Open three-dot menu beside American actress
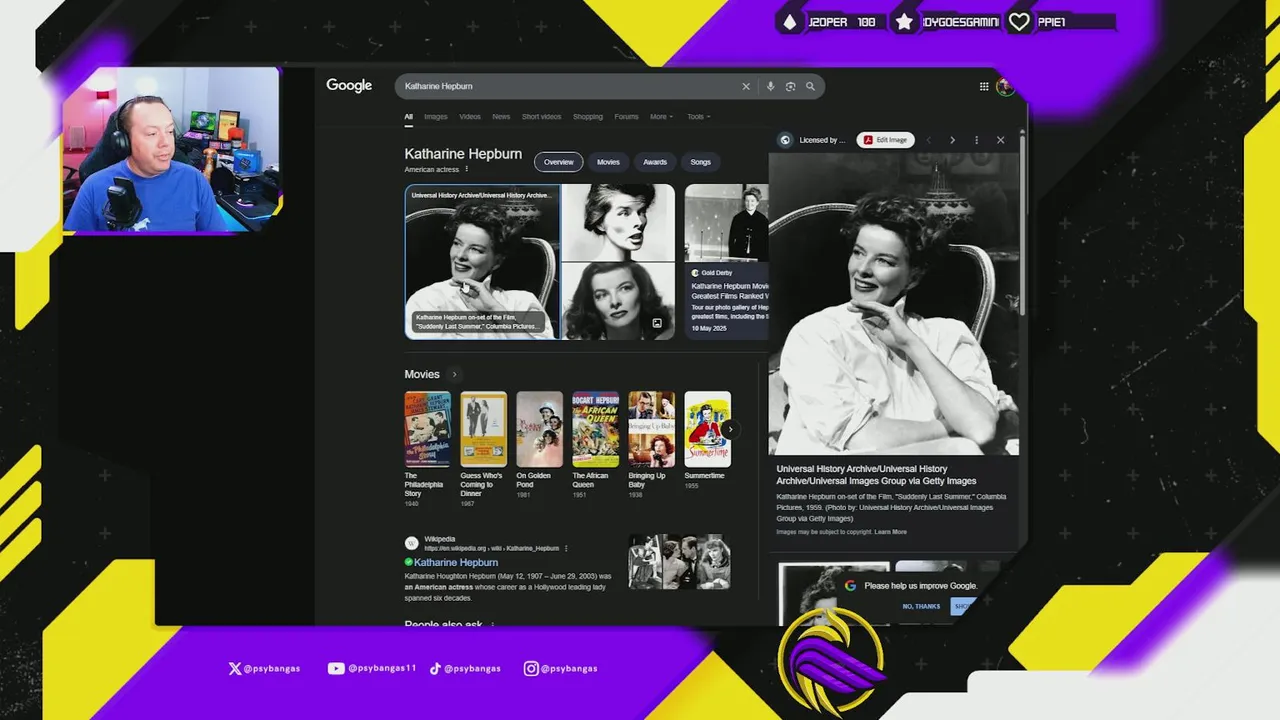 click(x=466, y=169)
